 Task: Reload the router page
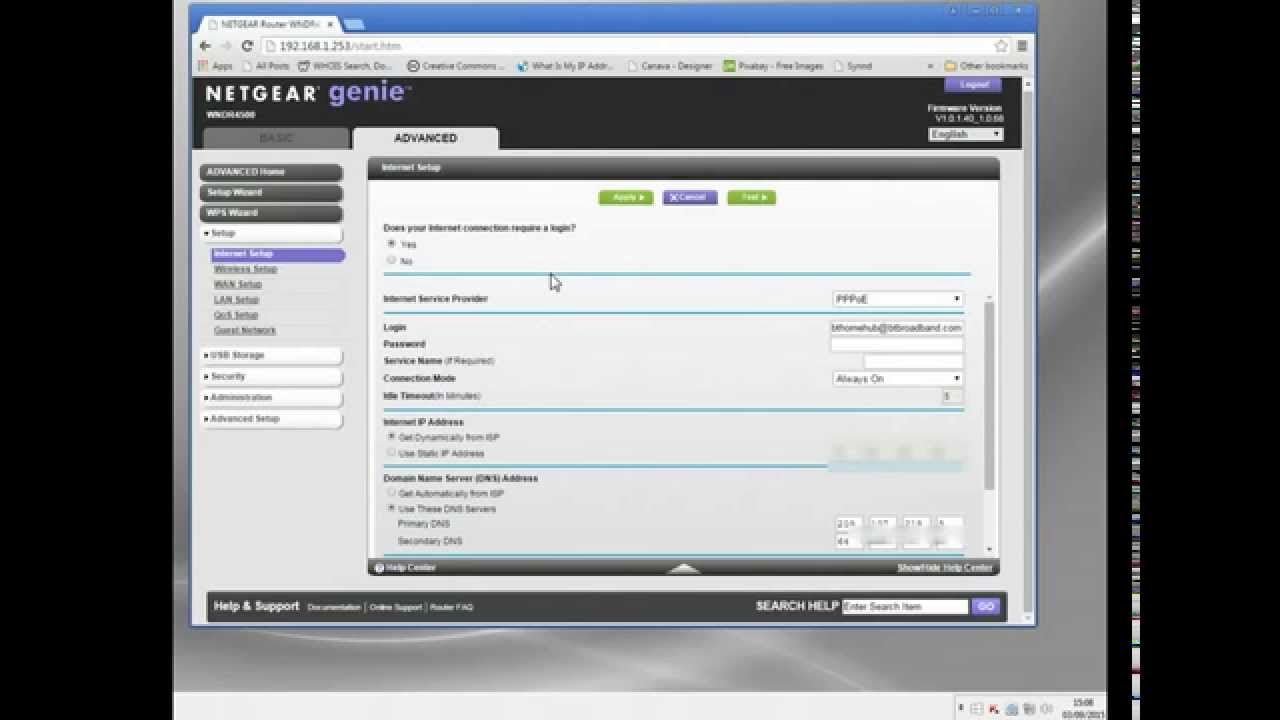pyautogui.click(x=248, y=46)
